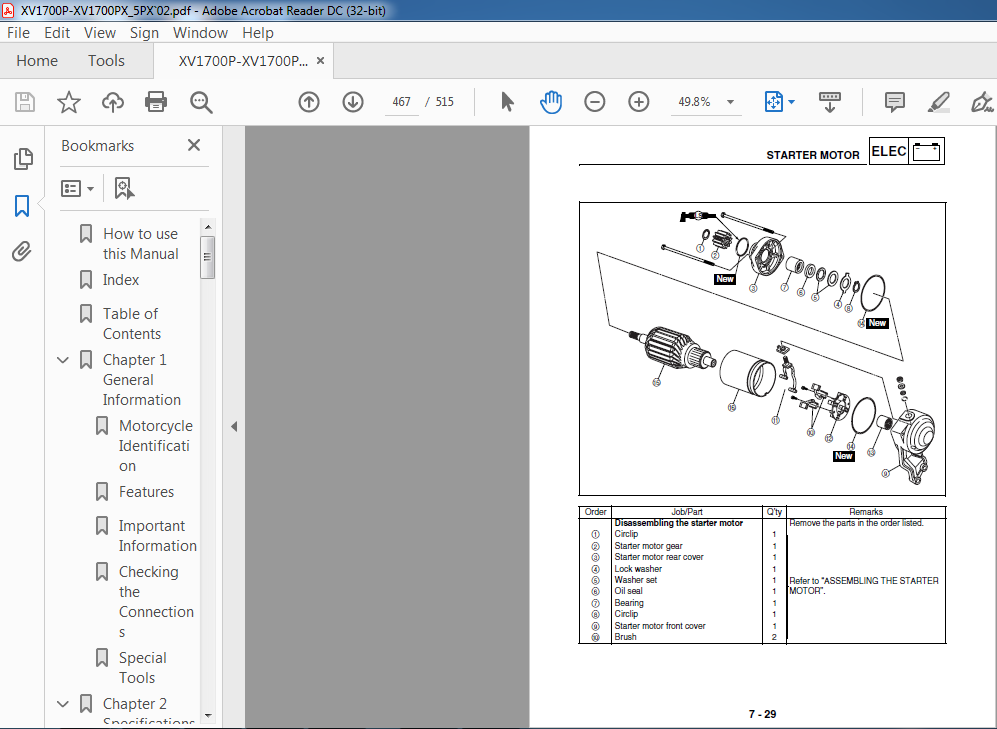
Task: Click the upload to cloud icon
Action: (113, 102)
